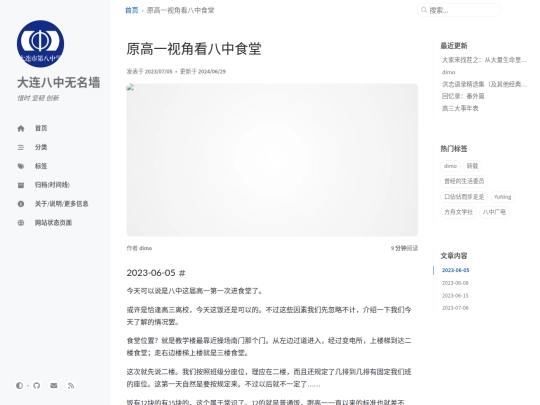Click the email envelope icon

[x=54, y=385]
